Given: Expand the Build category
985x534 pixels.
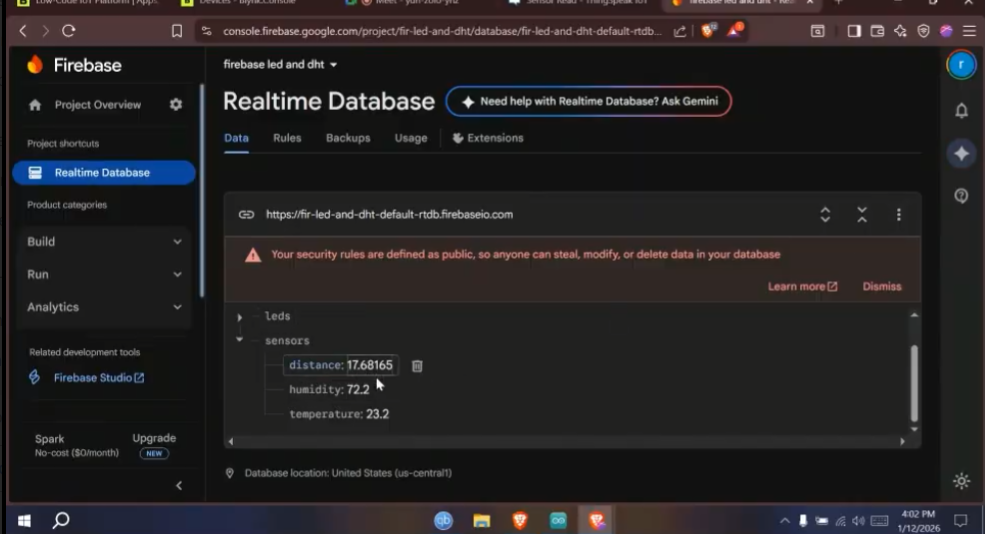Looking at the screenshot, I should tap(104, 242).
